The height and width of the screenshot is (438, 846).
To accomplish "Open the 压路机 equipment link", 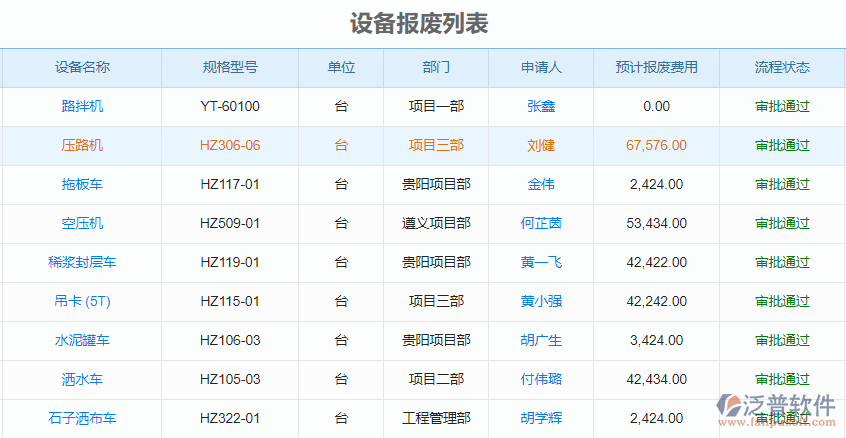I will (x=82, y=145).
